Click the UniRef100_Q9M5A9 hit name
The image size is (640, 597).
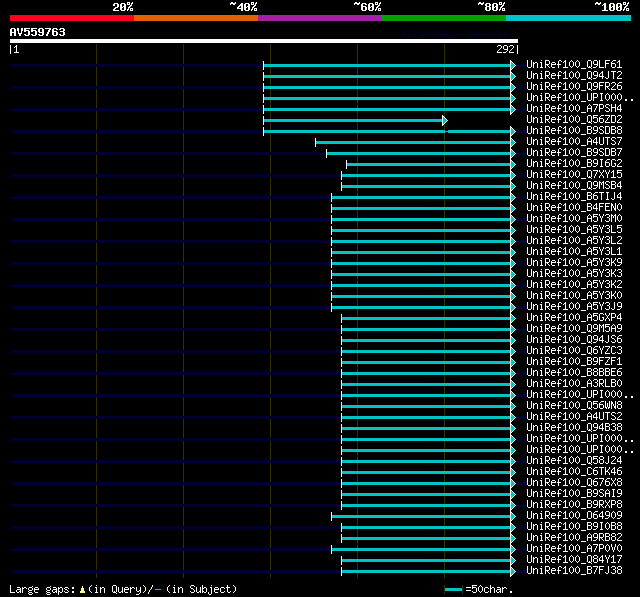coord(574,329)
